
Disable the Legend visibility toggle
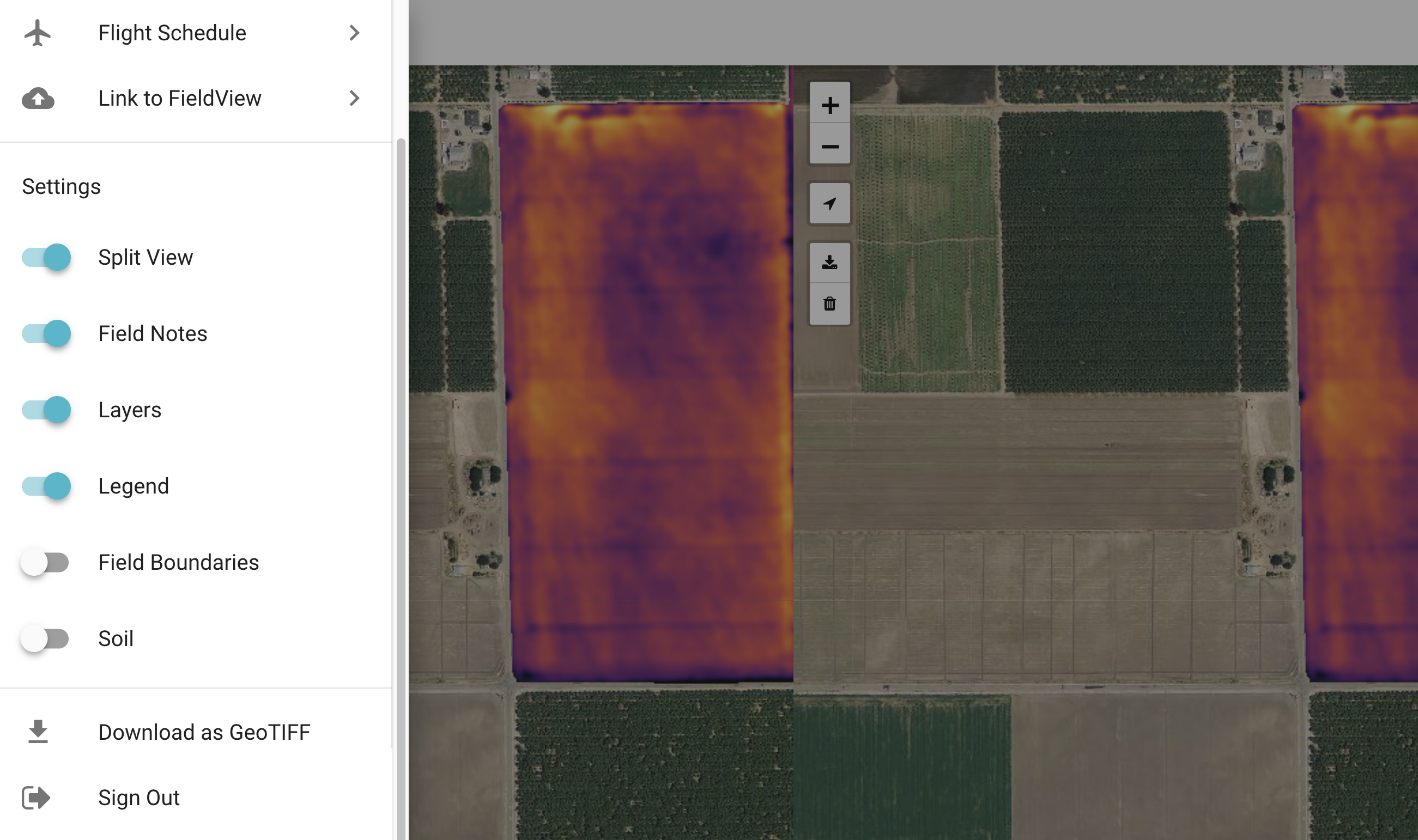pyautogui.click(x=45, y=486)
